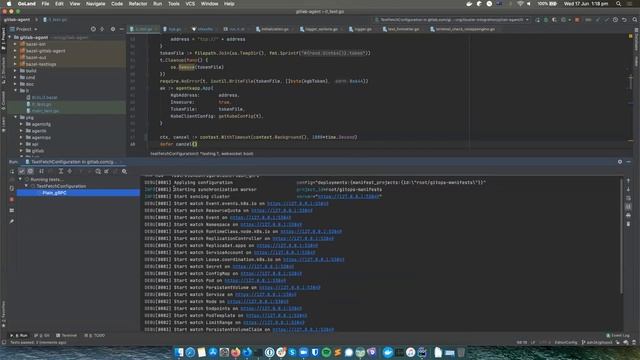The height and width of the screenshot is (360, 640).
Task: Expand the agentcfg folder
Action: pyautogui.click(x=21, y=124)
